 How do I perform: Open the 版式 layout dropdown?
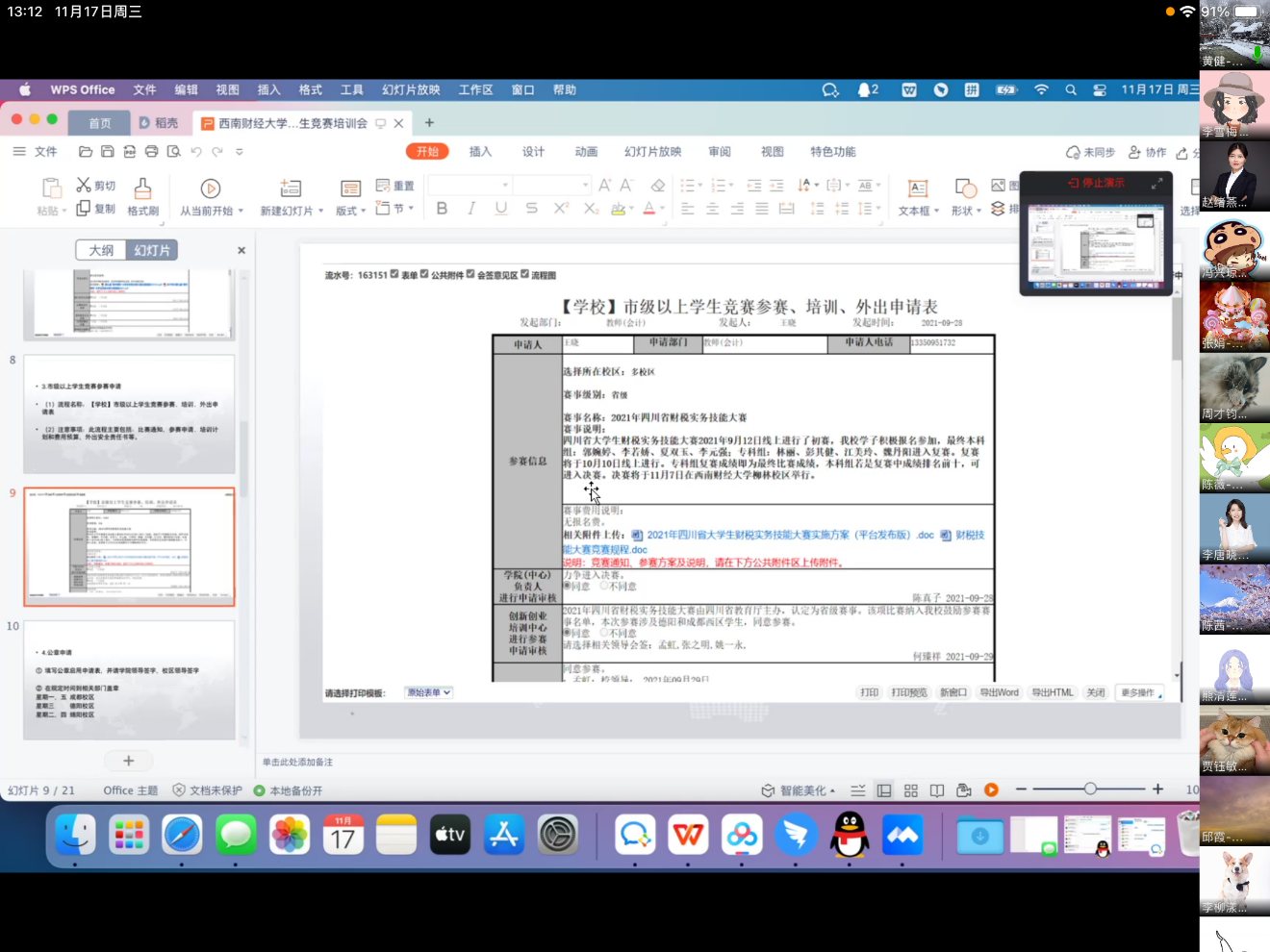point(350,197)
